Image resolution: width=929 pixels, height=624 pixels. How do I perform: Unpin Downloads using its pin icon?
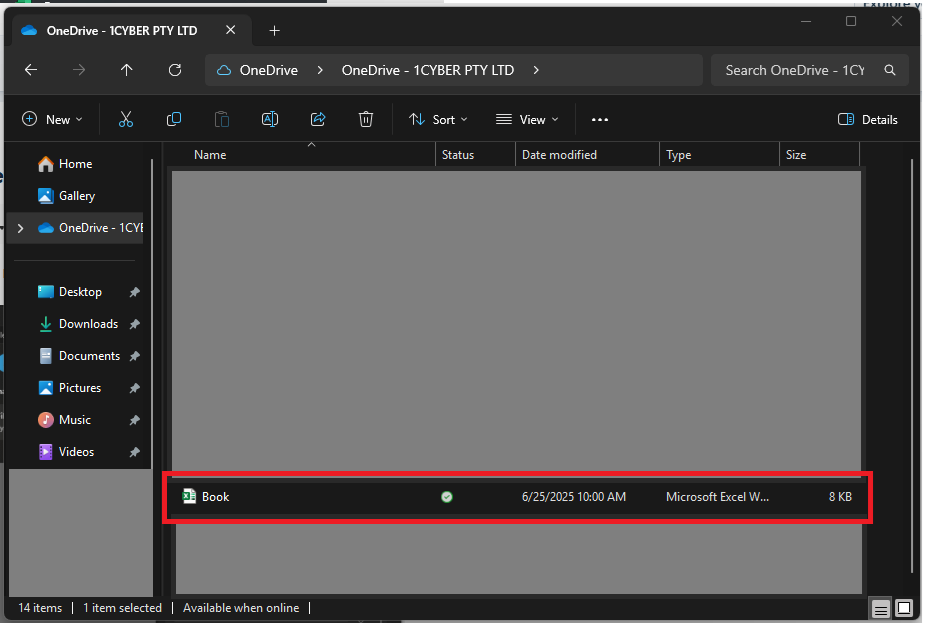point(134,324)
